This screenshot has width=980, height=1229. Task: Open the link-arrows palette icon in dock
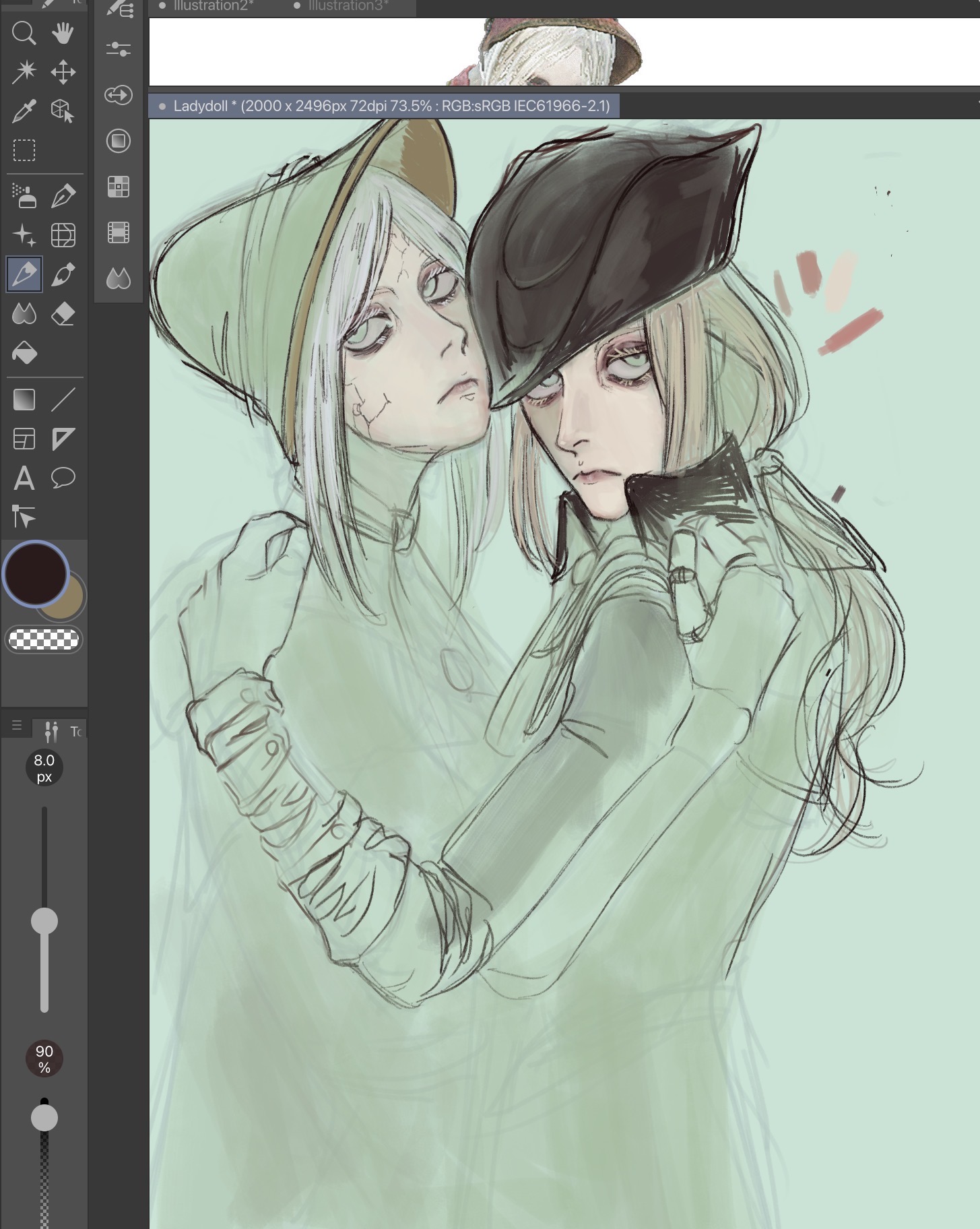(119, 95)
